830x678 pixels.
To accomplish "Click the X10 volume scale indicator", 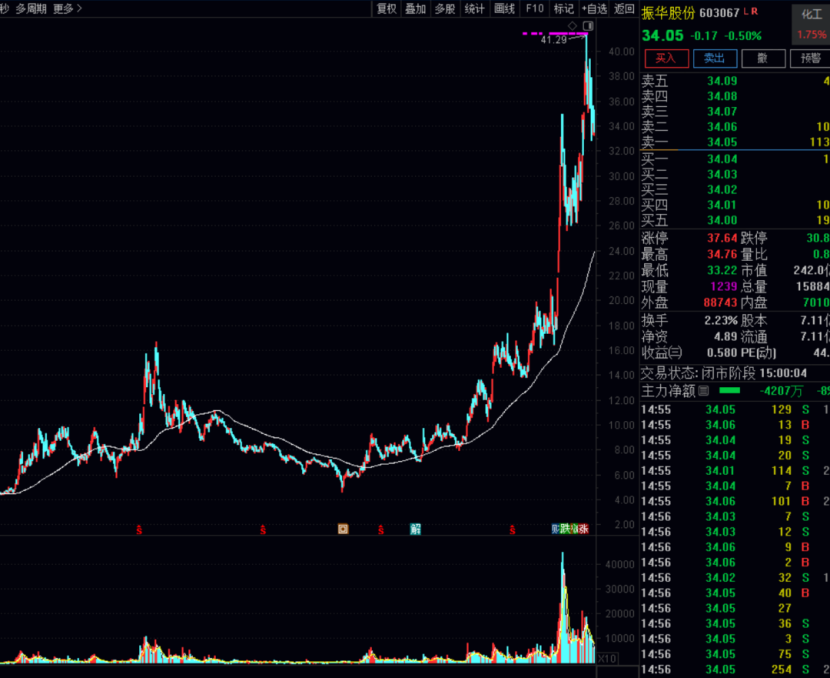I will tap(607, 658).
